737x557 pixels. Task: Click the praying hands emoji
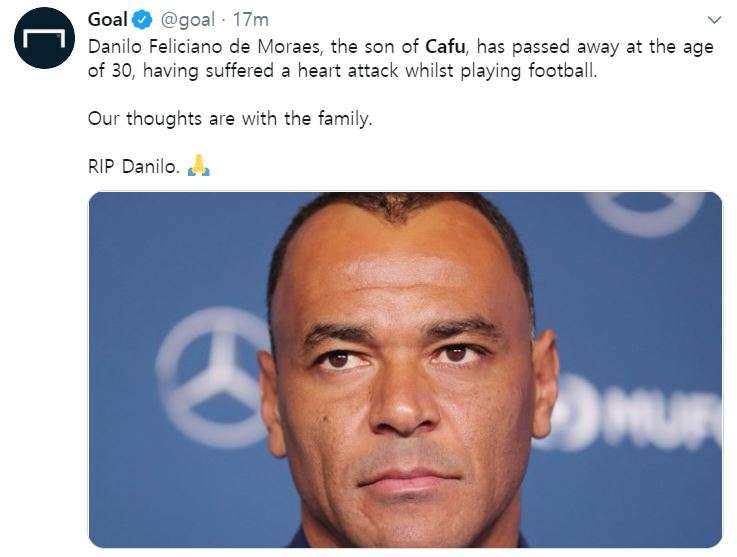(x=199, y=165)
